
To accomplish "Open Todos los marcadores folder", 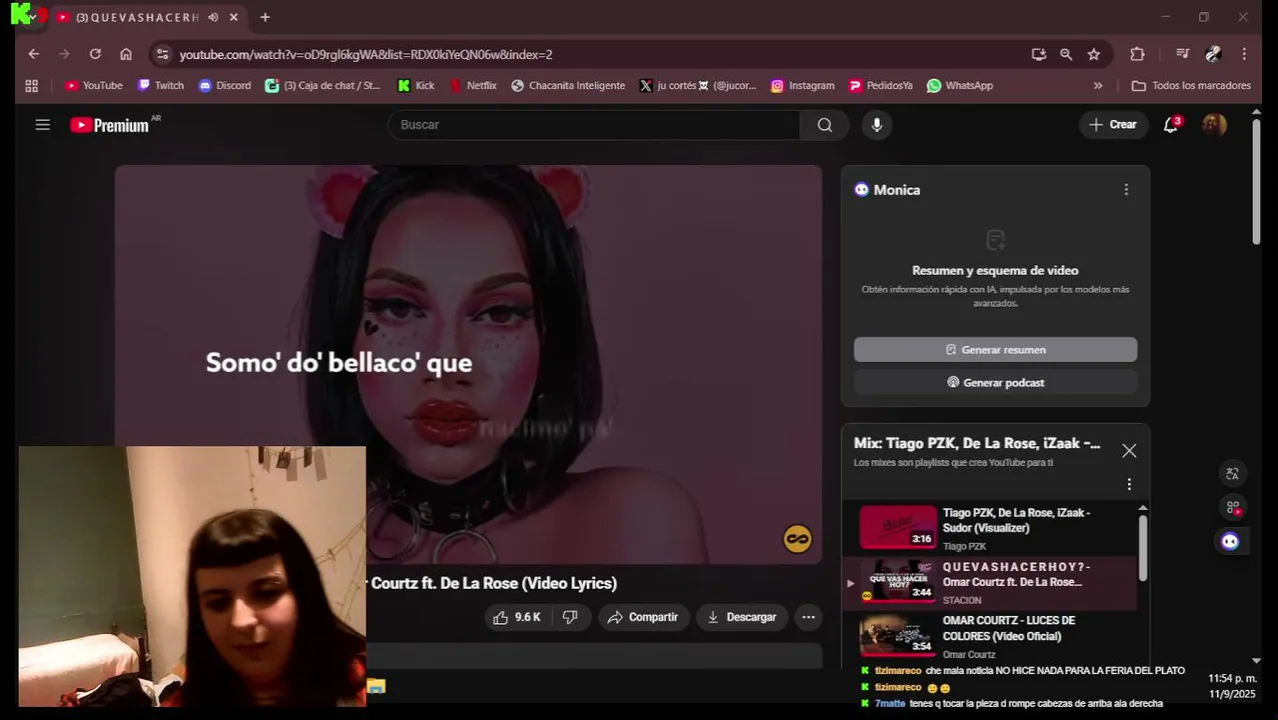I will click(x=1191, y=86).
